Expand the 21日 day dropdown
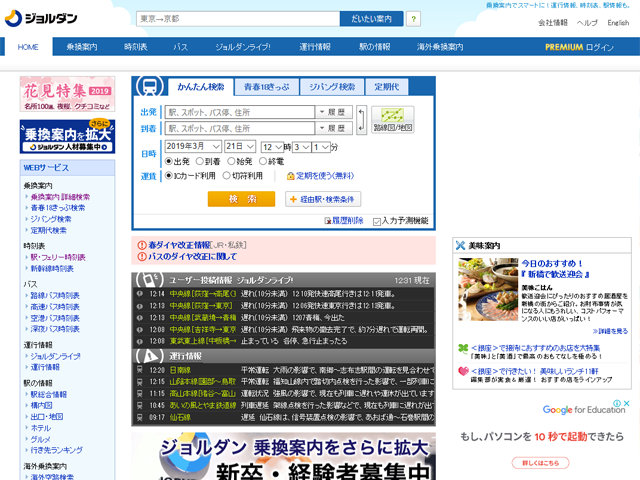This screenshot has height=480, width=640. click(241, 146)
